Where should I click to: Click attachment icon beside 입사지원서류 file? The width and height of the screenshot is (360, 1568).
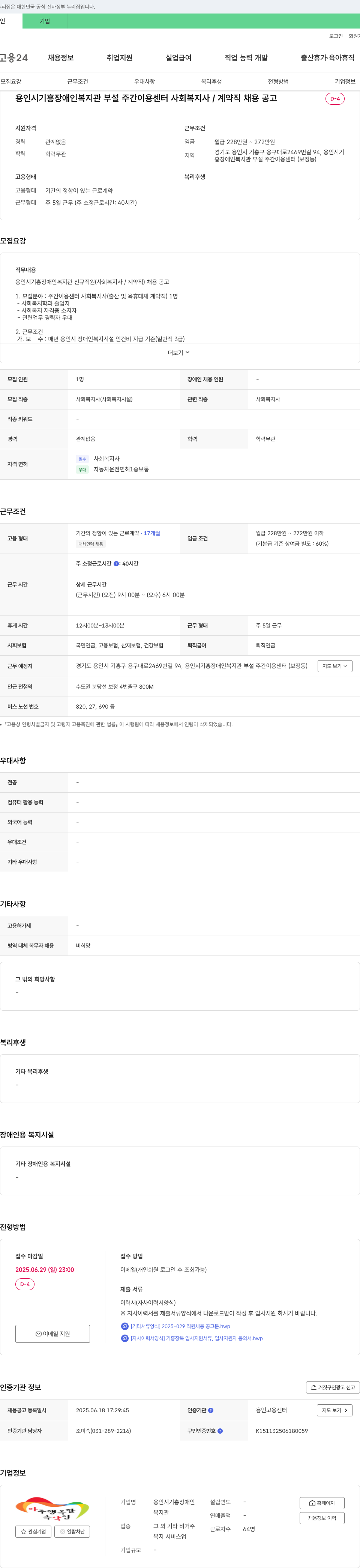pyautogui.click(x=124, y=1339)
